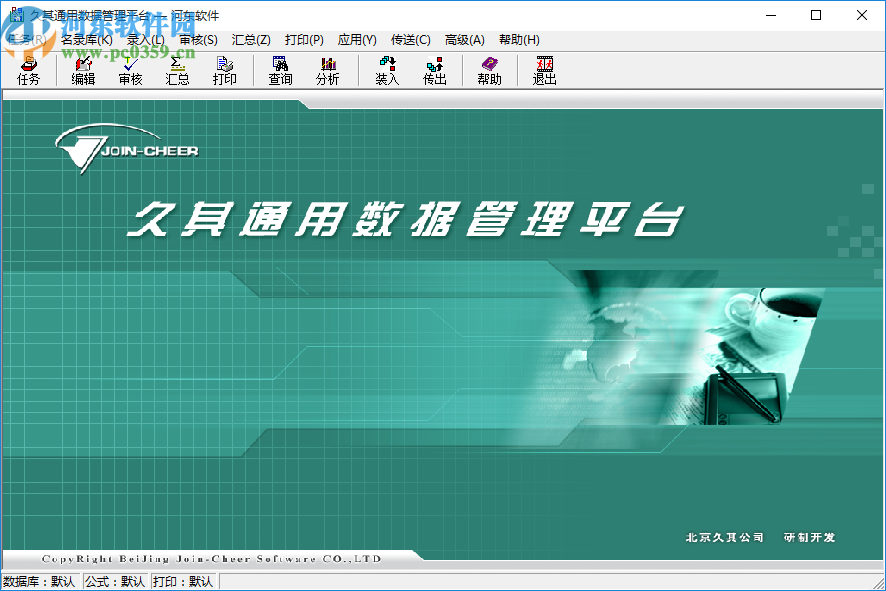The height and width of the screenshot is (591, 886).
Task: Click status bar entry 数据库：默认
Action: pos(40,581)
